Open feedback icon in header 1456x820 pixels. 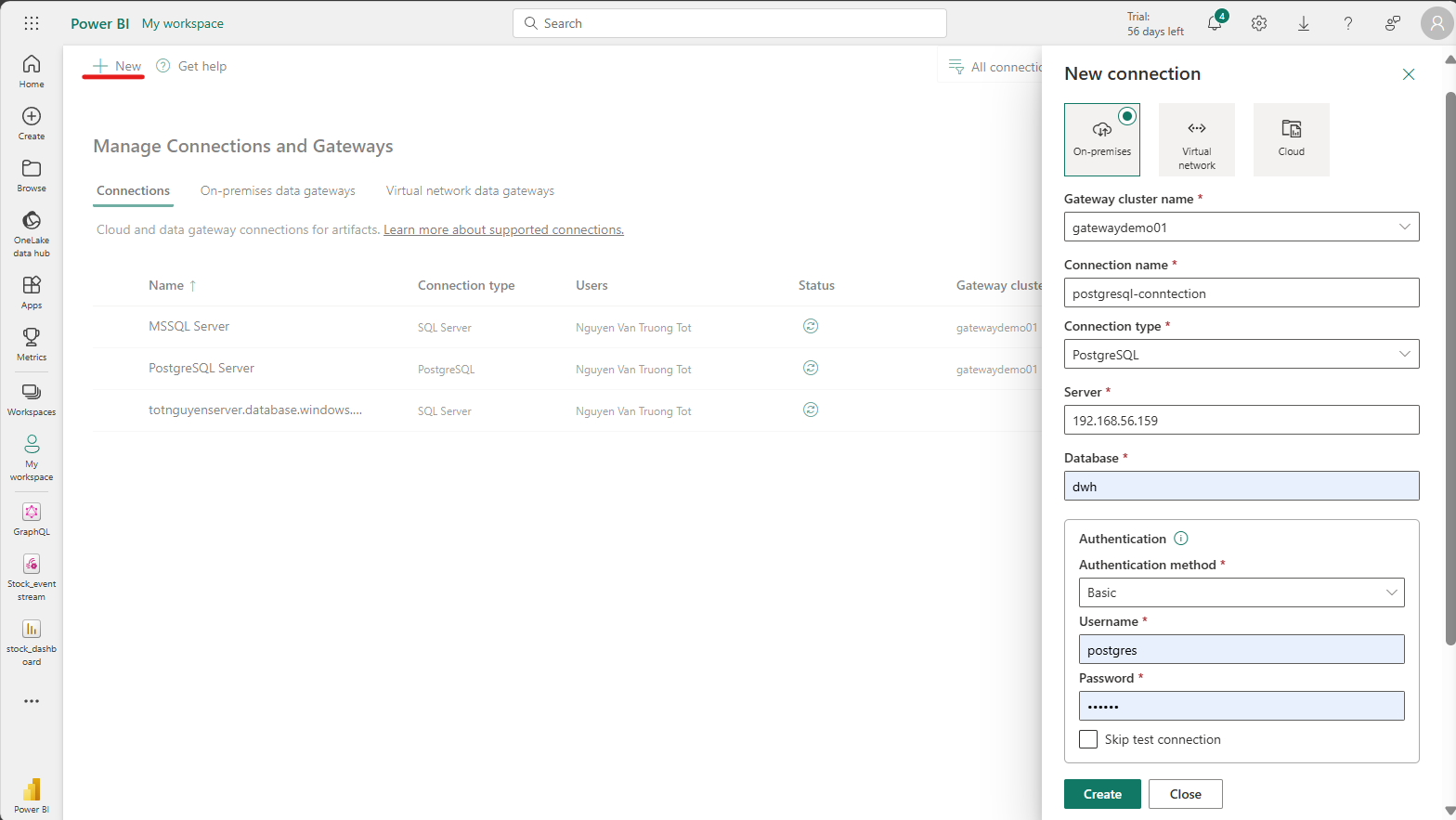pos(1393,23)
